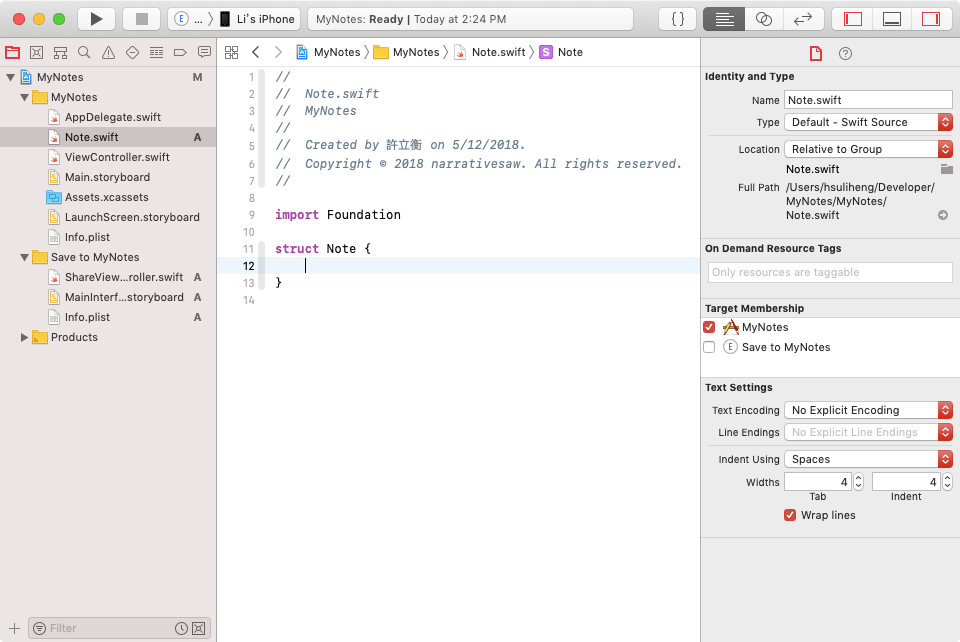Stop the running task
Screen dimensions: 960x642
pyautogui.click(x=141, y=19)
